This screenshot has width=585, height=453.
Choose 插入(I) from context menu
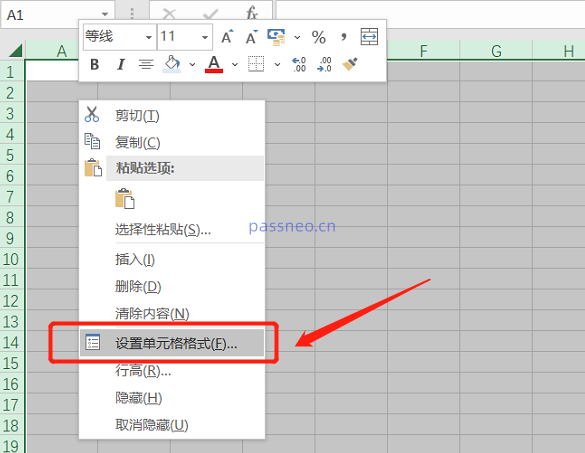pyautogui.click(x=172, y=259)
